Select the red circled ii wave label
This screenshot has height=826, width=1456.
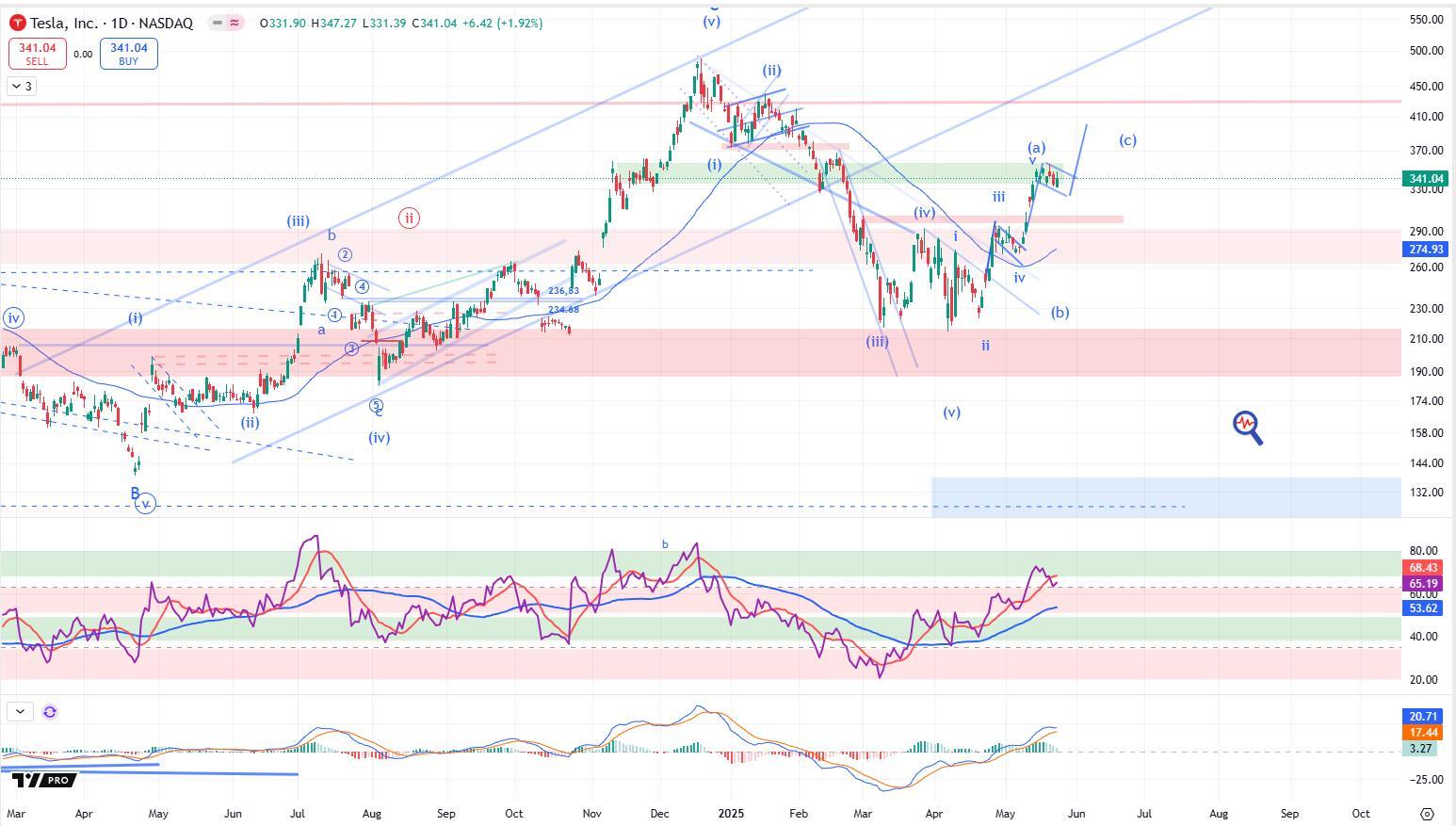coord(408,218)
